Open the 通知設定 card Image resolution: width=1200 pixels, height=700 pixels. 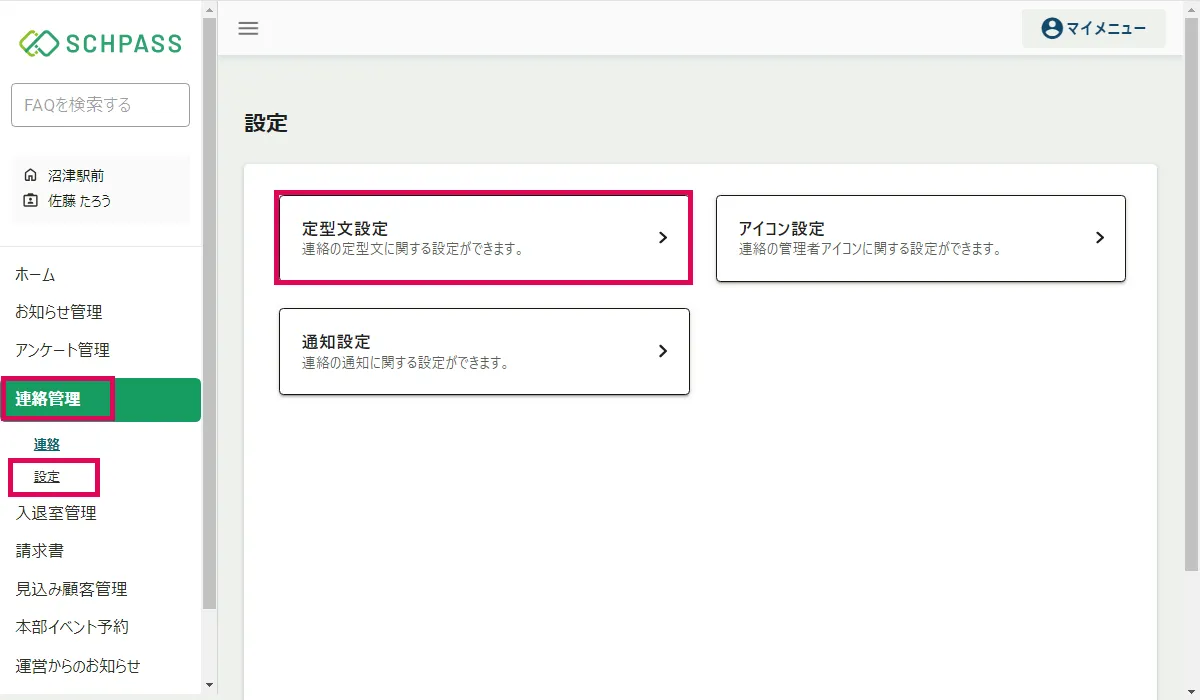click(484, 351)
